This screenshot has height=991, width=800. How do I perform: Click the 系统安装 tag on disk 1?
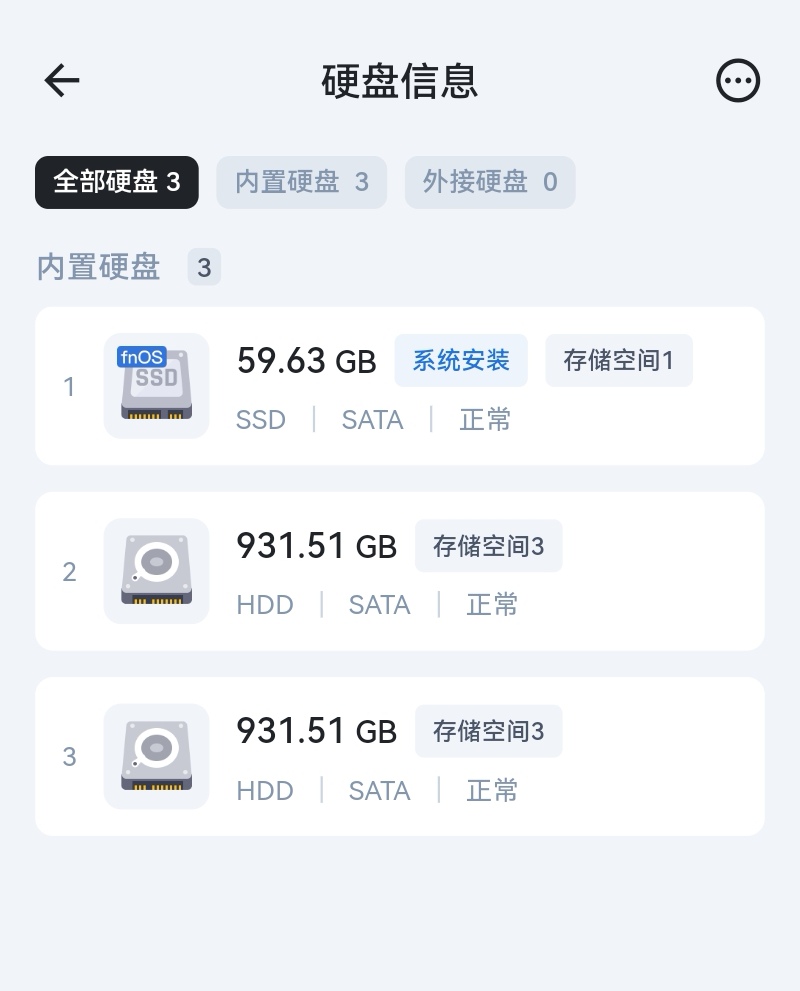click(461, 360)
